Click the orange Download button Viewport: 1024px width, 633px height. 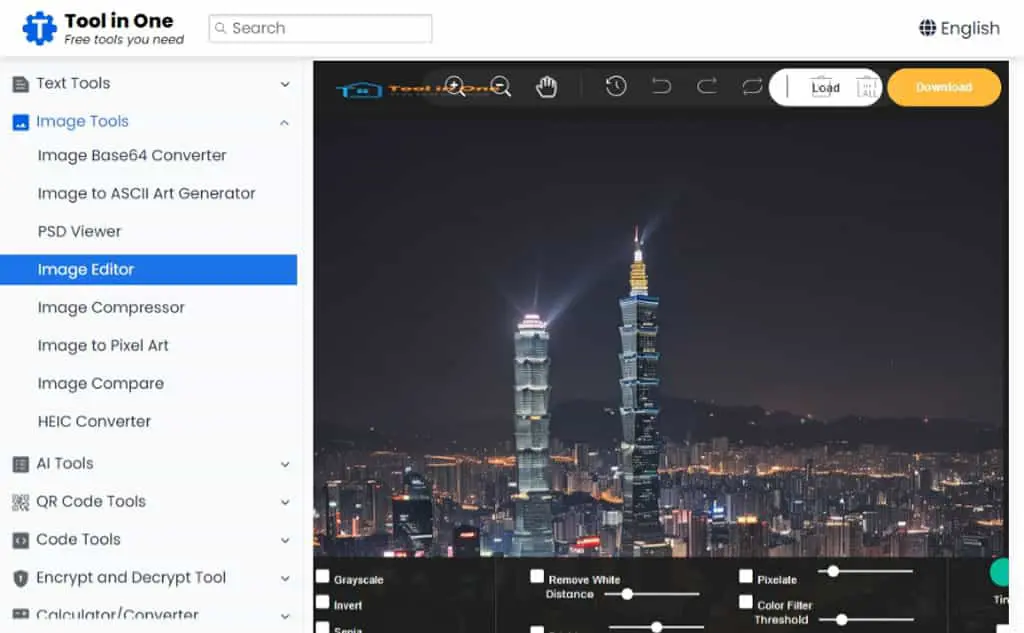tap(944, 88)
